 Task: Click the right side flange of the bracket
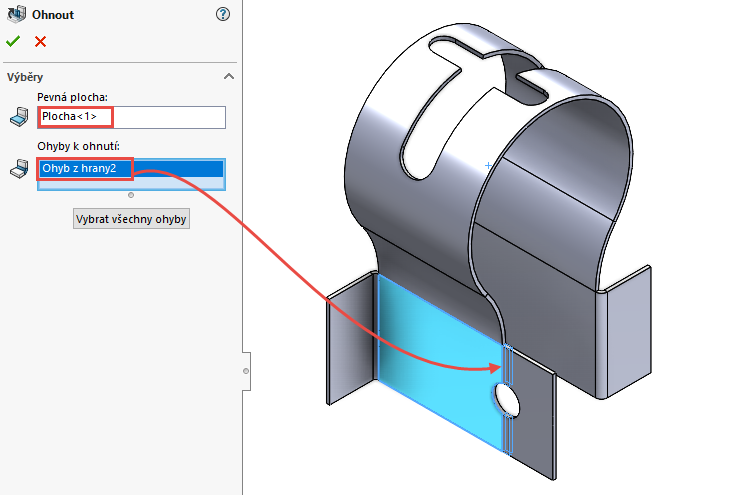coord(627,331)
